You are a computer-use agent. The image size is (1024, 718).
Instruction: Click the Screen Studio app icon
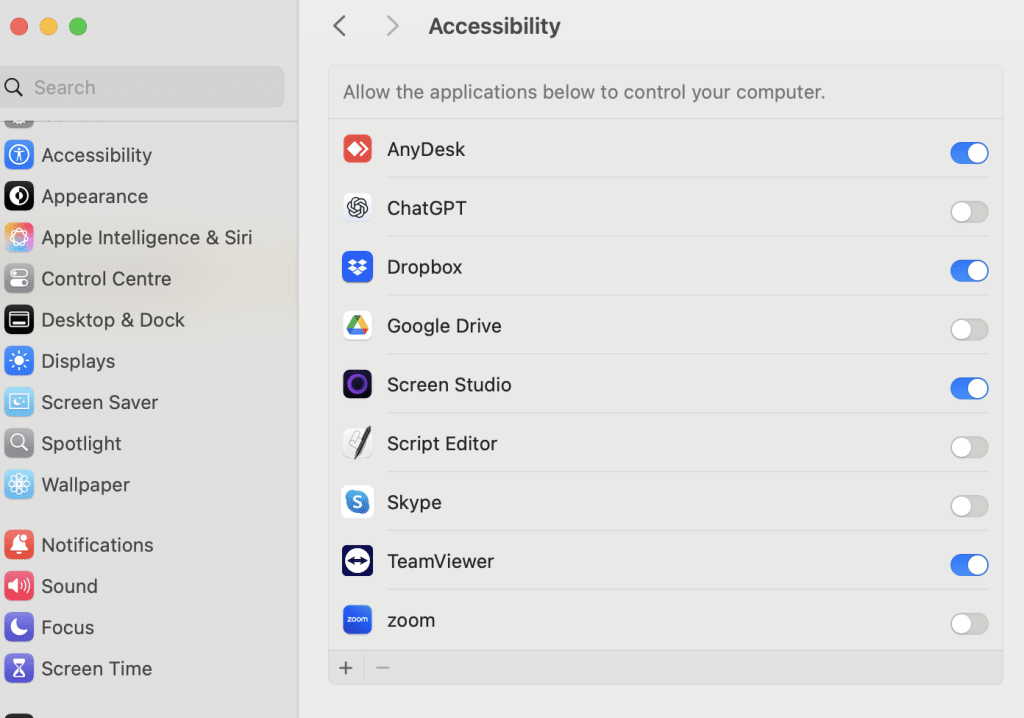357,384
